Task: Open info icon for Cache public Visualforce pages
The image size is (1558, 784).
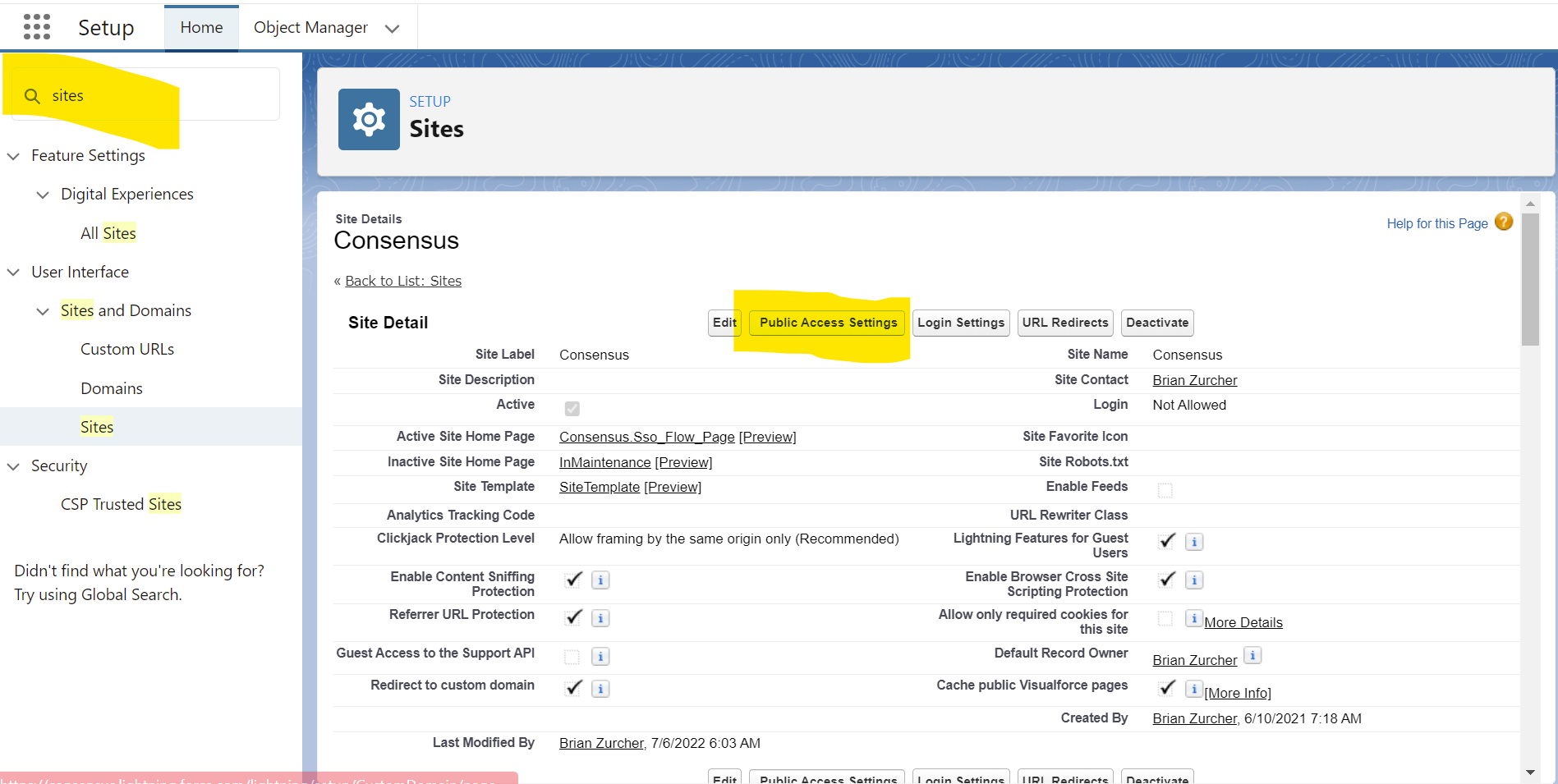Action: 1194,689
